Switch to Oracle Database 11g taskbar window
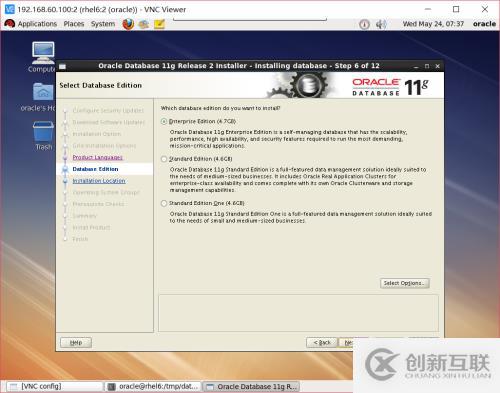Screen dimensions: 500x393 pos(251,386)
